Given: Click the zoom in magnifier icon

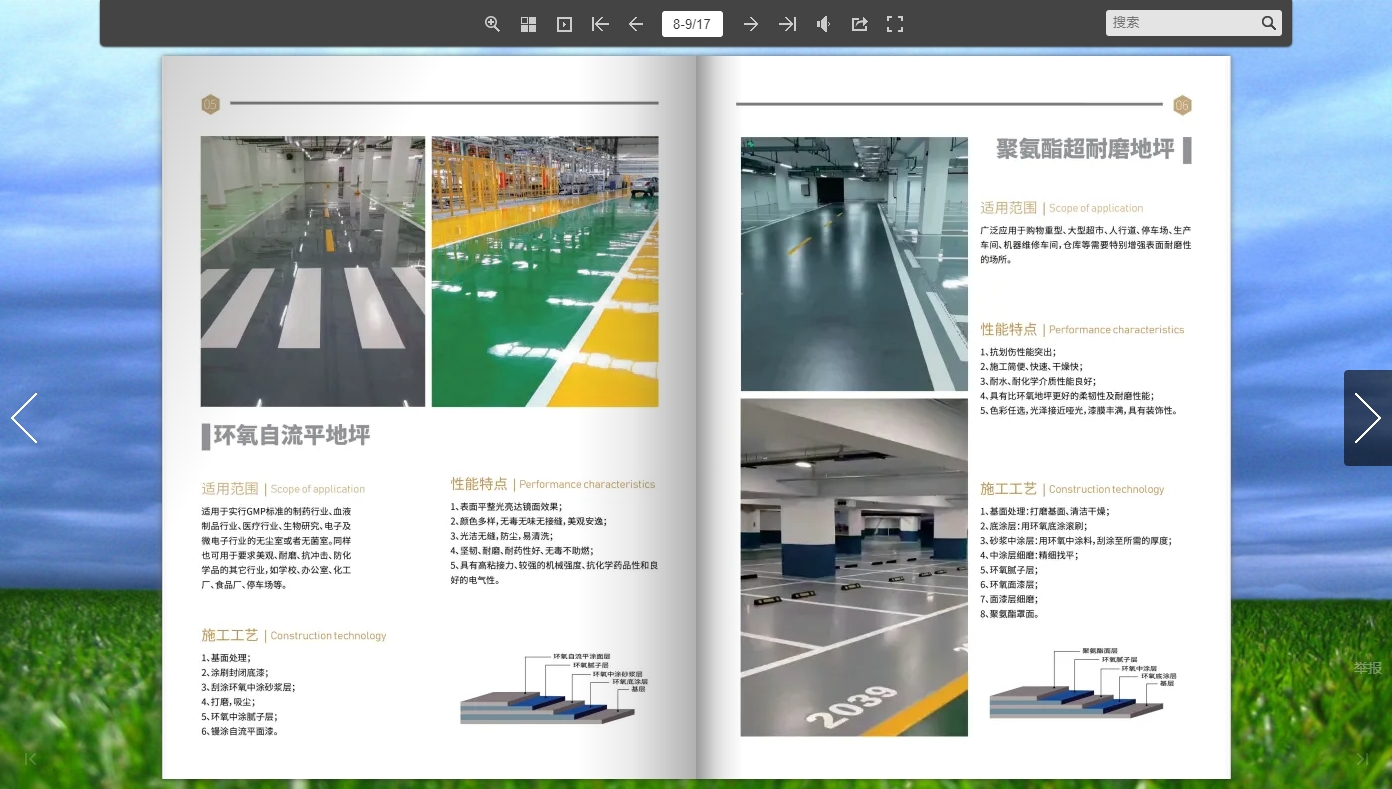Looking at the screenshot, I should (492, 24).
